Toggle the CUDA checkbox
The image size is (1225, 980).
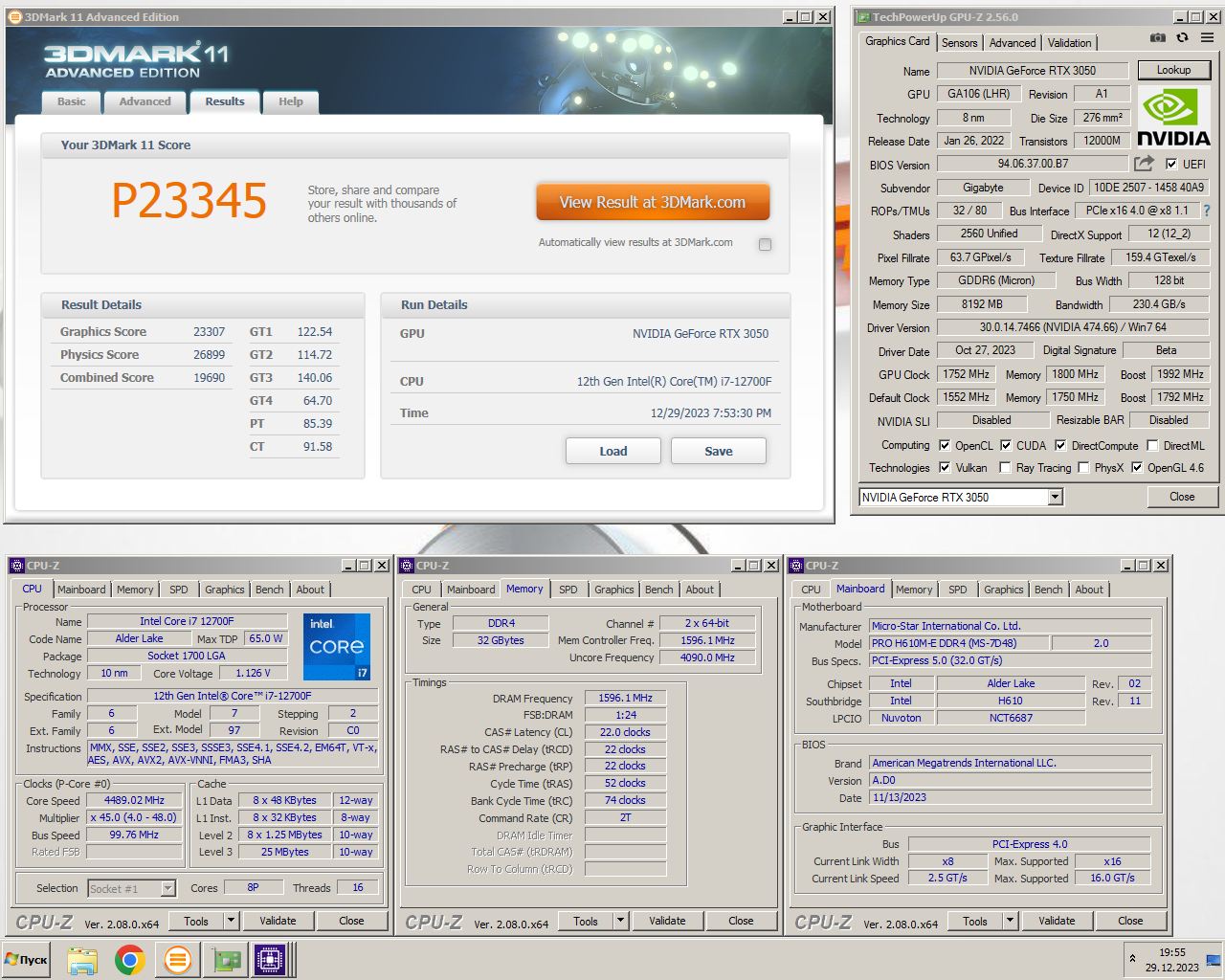pos(1006,445)
